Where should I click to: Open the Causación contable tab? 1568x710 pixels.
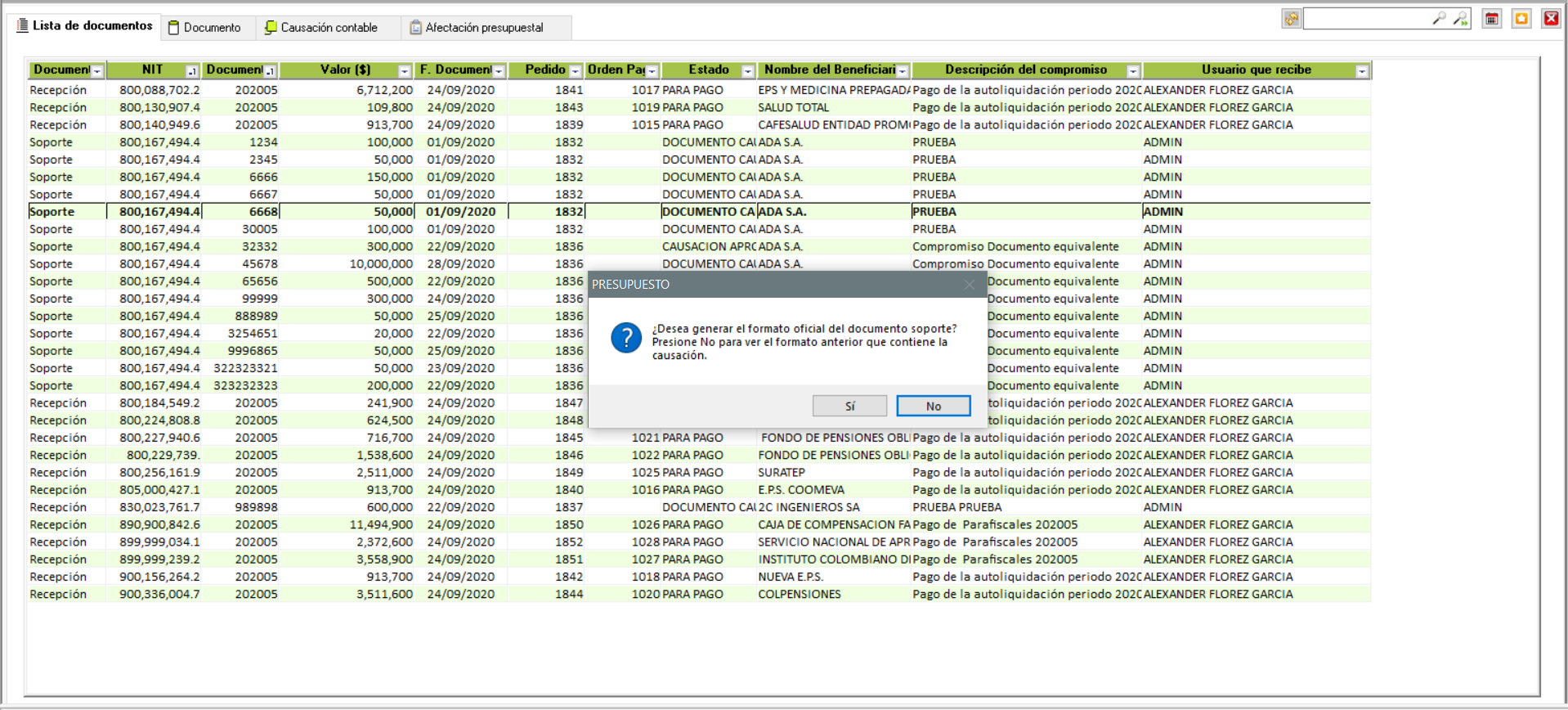click(321, 28)
